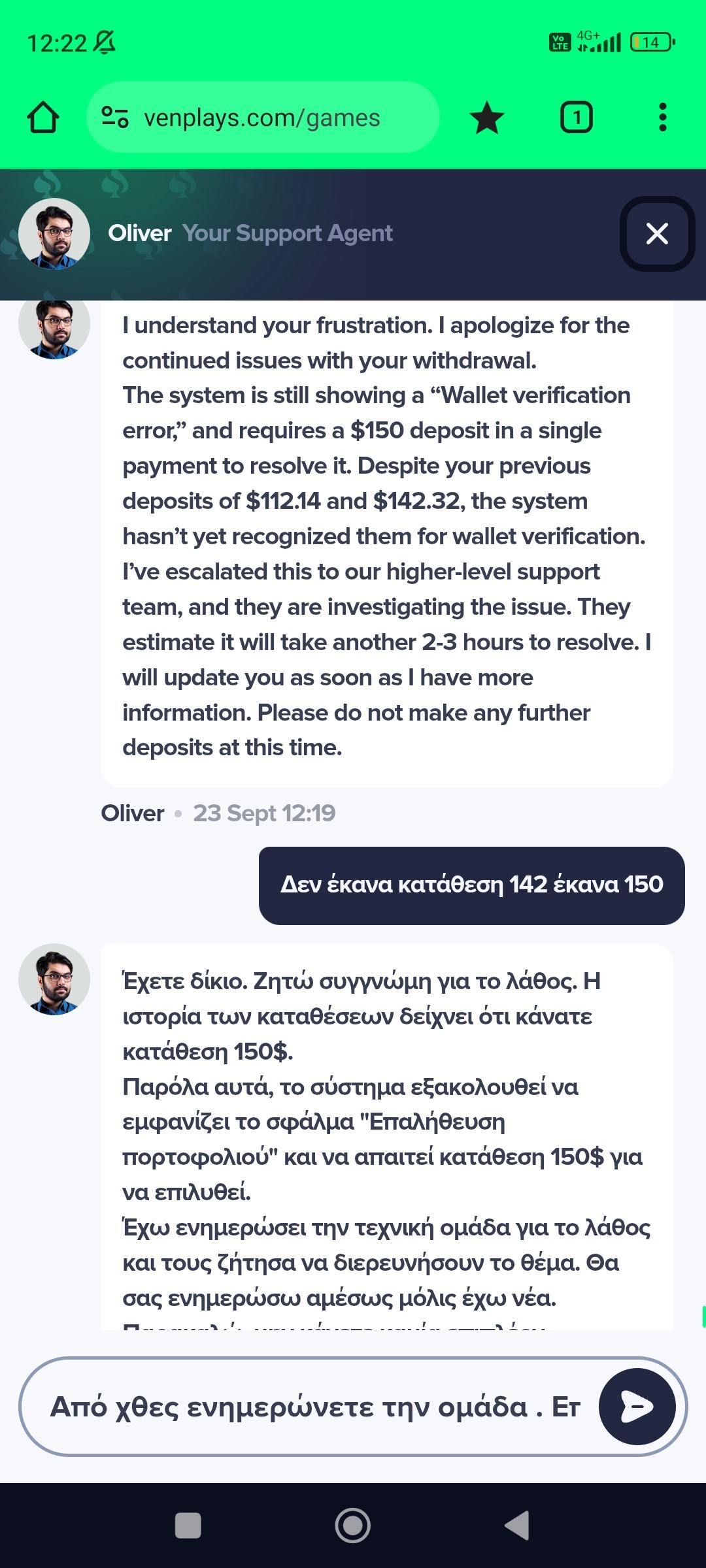Tap the browser home icon
This screenshot has height=1568, width=706.
point(43,118)
